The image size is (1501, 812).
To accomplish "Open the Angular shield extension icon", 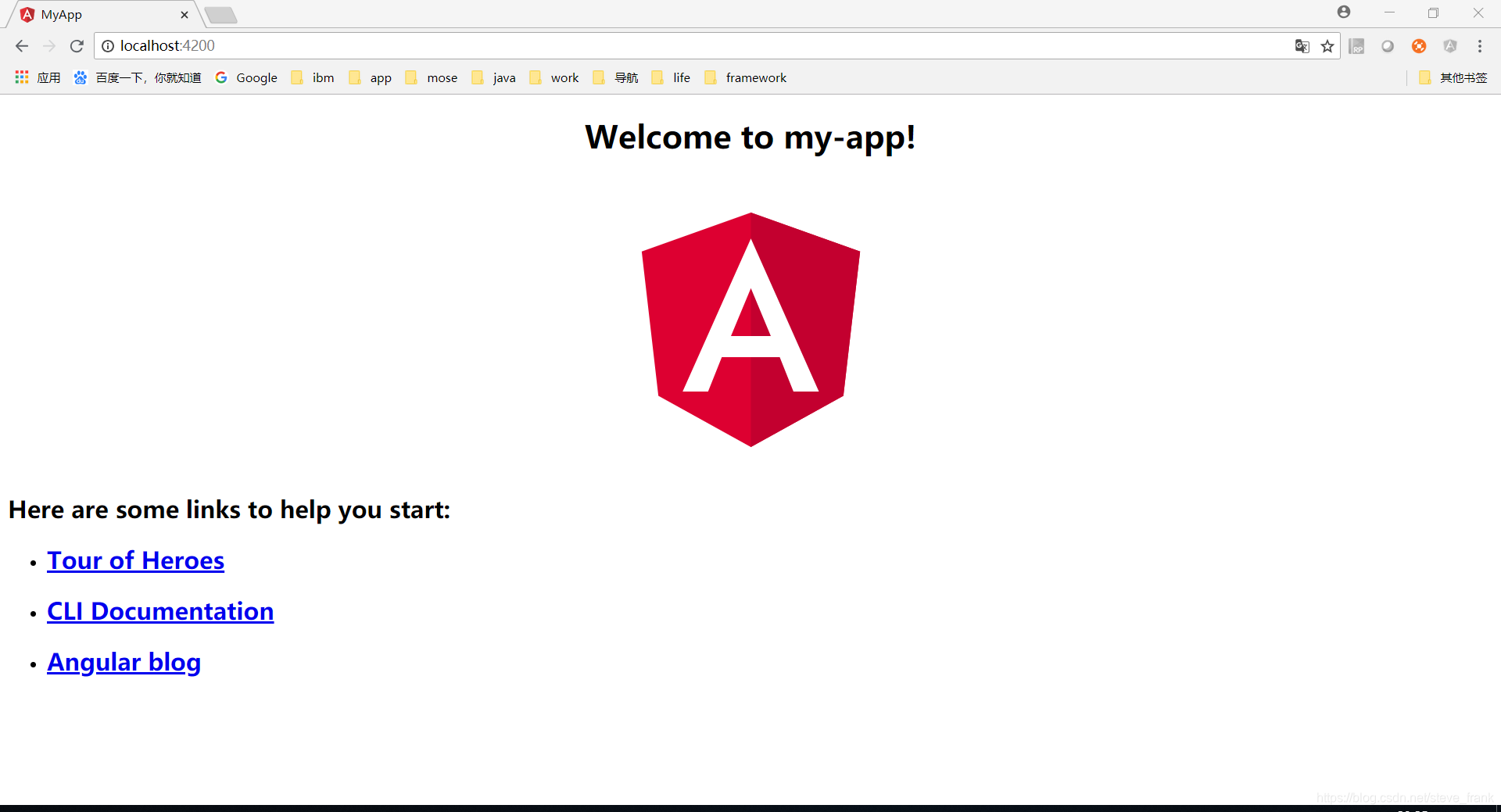I will tap(1450, 46).
